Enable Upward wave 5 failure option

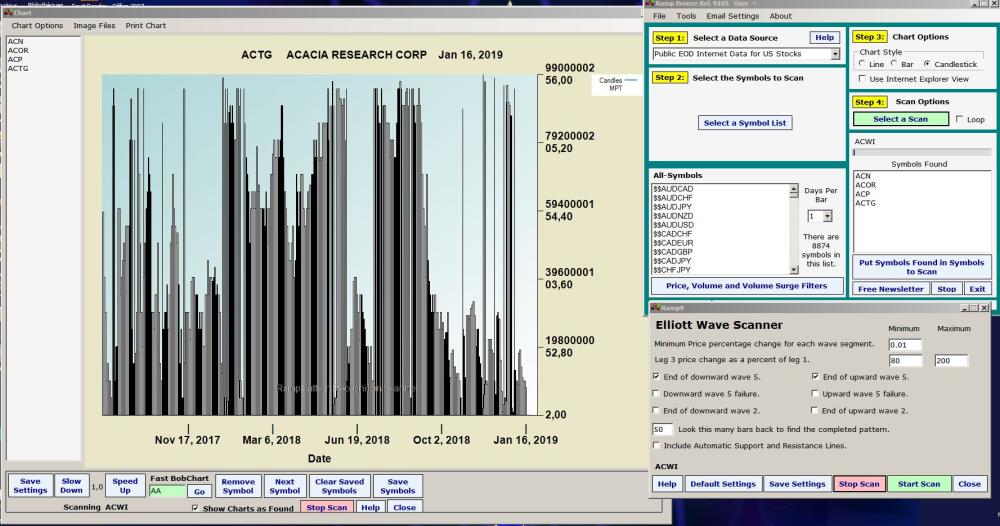tap(816, 394)
